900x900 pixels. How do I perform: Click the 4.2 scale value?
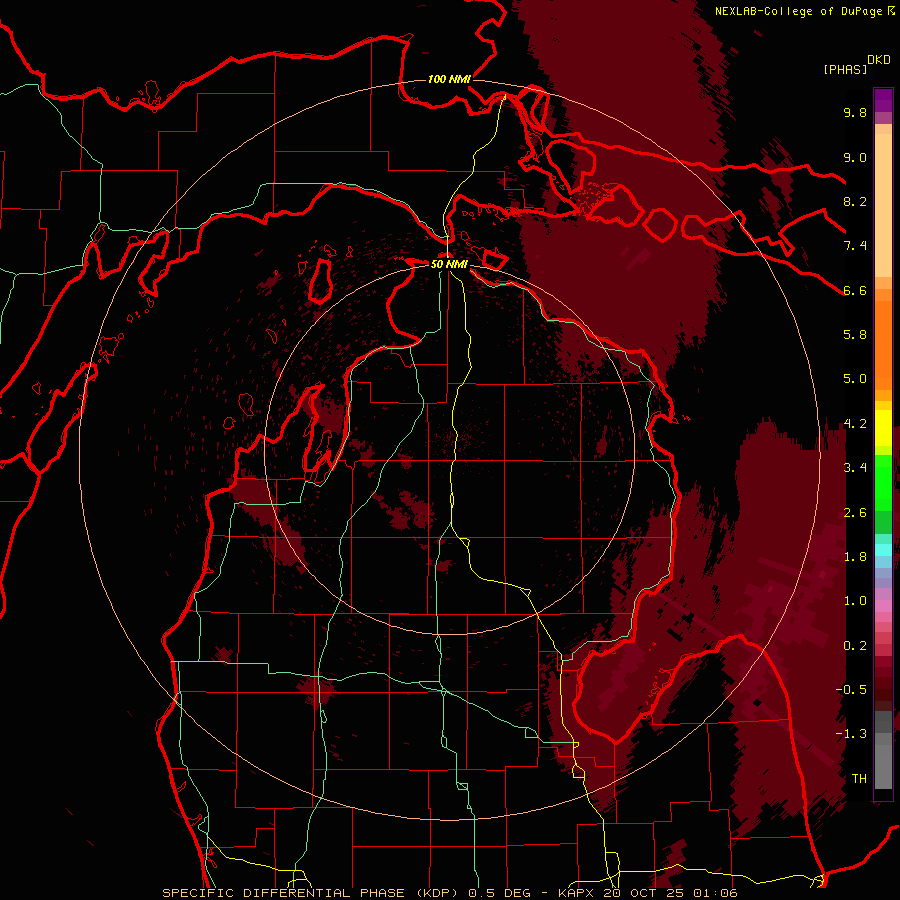point(855,424)
